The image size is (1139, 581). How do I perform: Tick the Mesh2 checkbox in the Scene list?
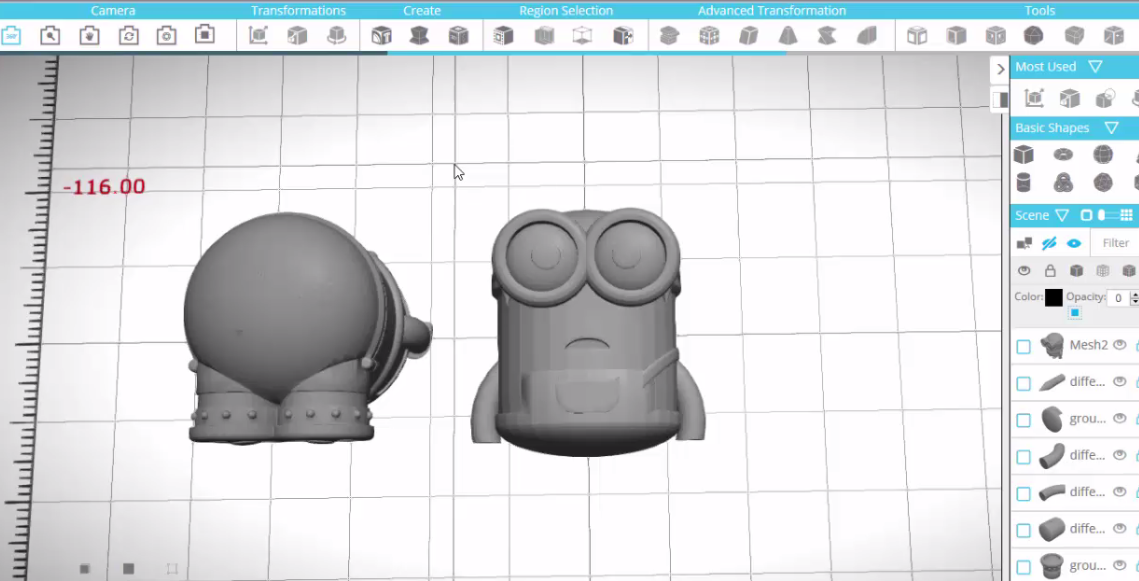1024,346
